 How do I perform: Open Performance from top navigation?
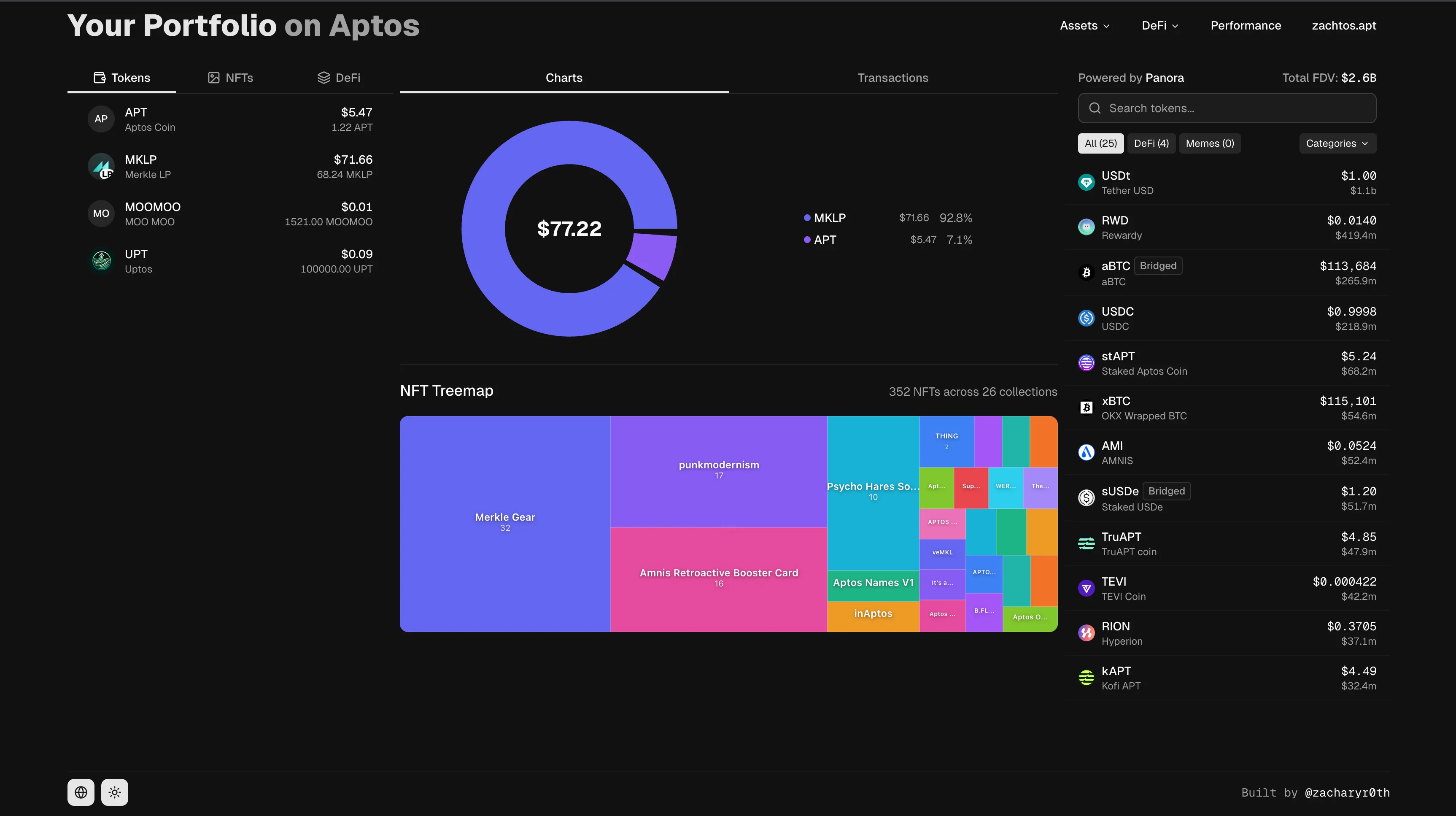coord(1246,25)
